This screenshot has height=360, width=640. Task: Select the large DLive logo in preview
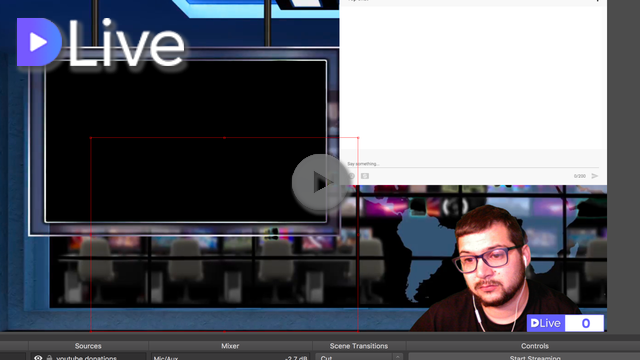(x=101, y=42)
